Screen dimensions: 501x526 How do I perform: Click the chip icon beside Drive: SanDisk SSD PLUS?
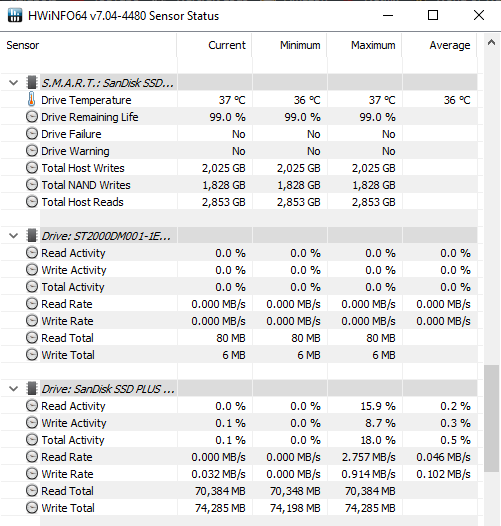coord(32,388)
